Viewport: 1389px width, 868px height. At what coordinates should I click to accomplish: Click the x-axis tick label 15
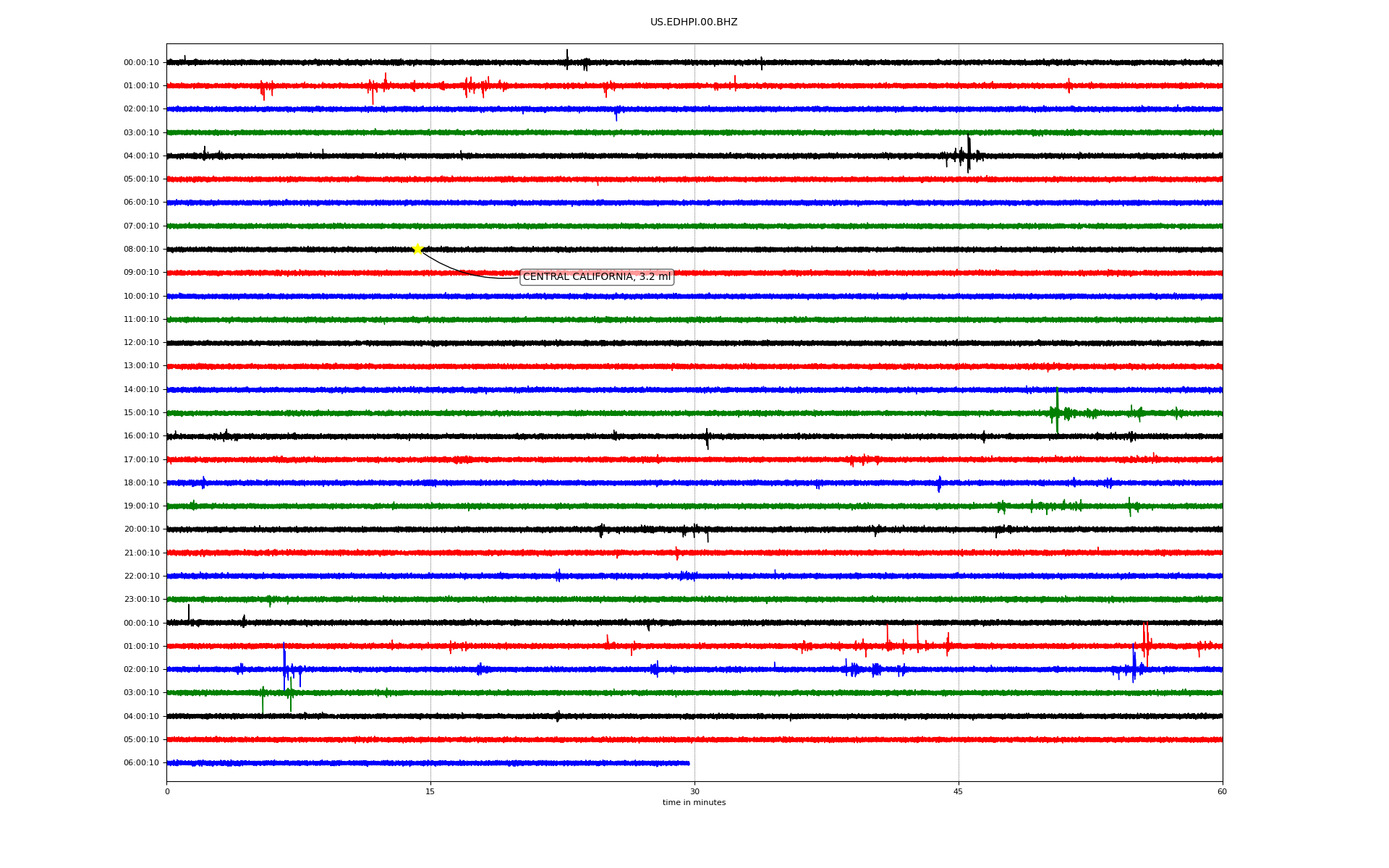(430, 791)
